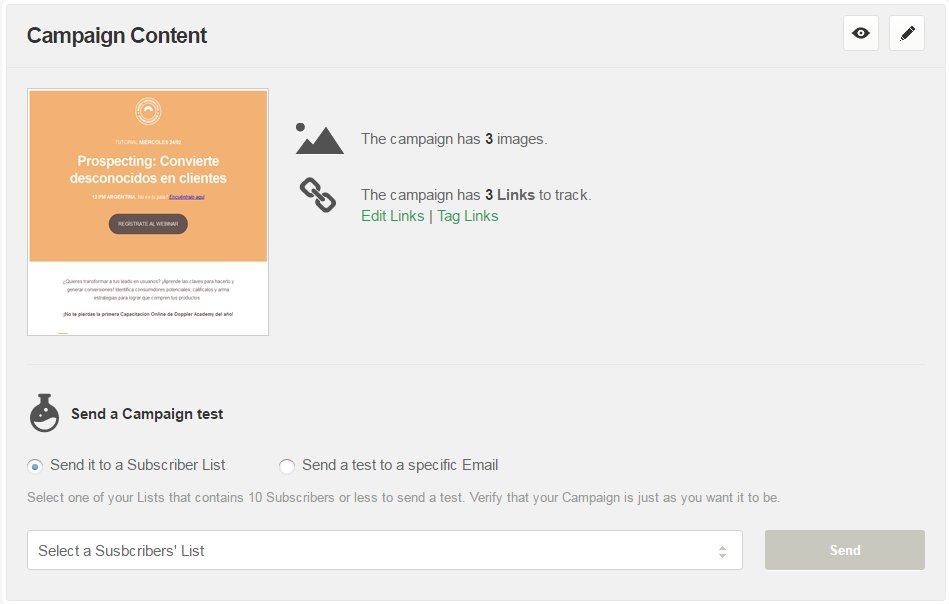
Task: Click the Send a Campaign test heading
Action: pyautogui.click(x=147, y=414)
